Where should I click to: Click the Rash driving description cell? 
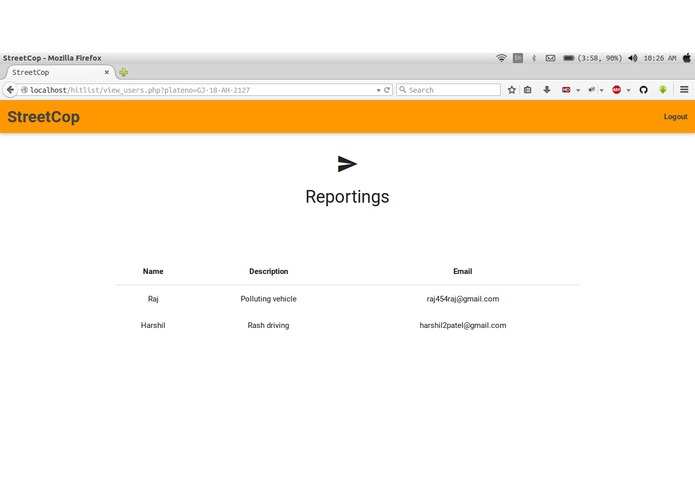(269, 325)
